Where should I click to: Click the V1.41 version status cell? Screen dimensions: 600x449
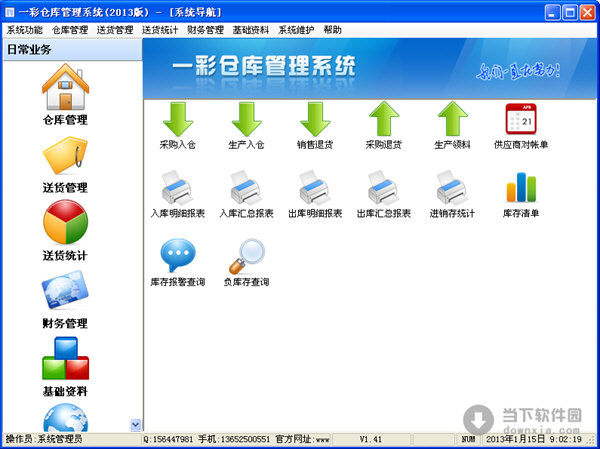370,439
